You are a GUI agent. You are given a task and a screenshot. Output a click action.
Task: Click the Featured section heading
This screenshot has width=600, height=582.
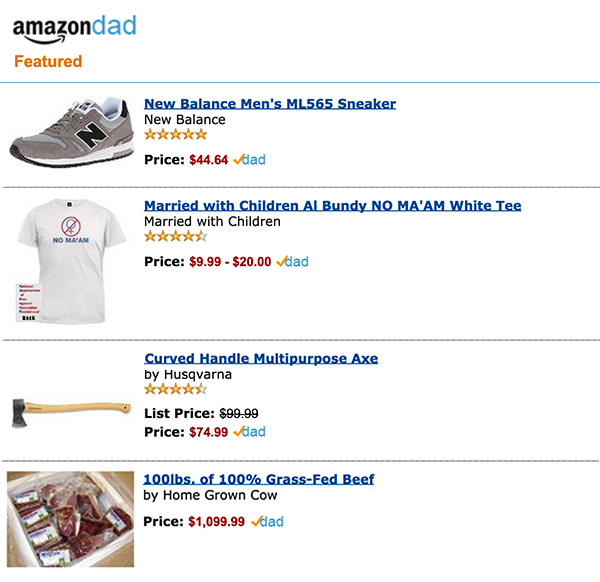pyautogui.click(x=48, y=62)
